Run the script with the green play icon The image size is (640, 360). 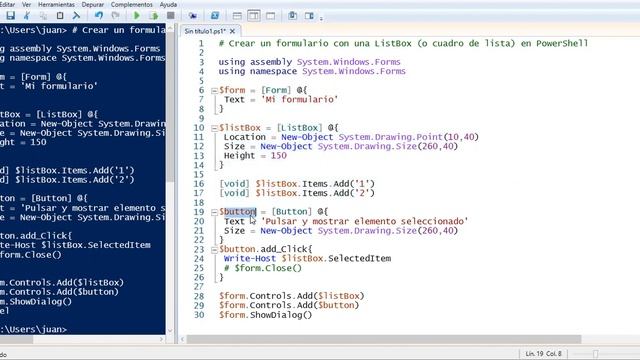coord(137,16)
